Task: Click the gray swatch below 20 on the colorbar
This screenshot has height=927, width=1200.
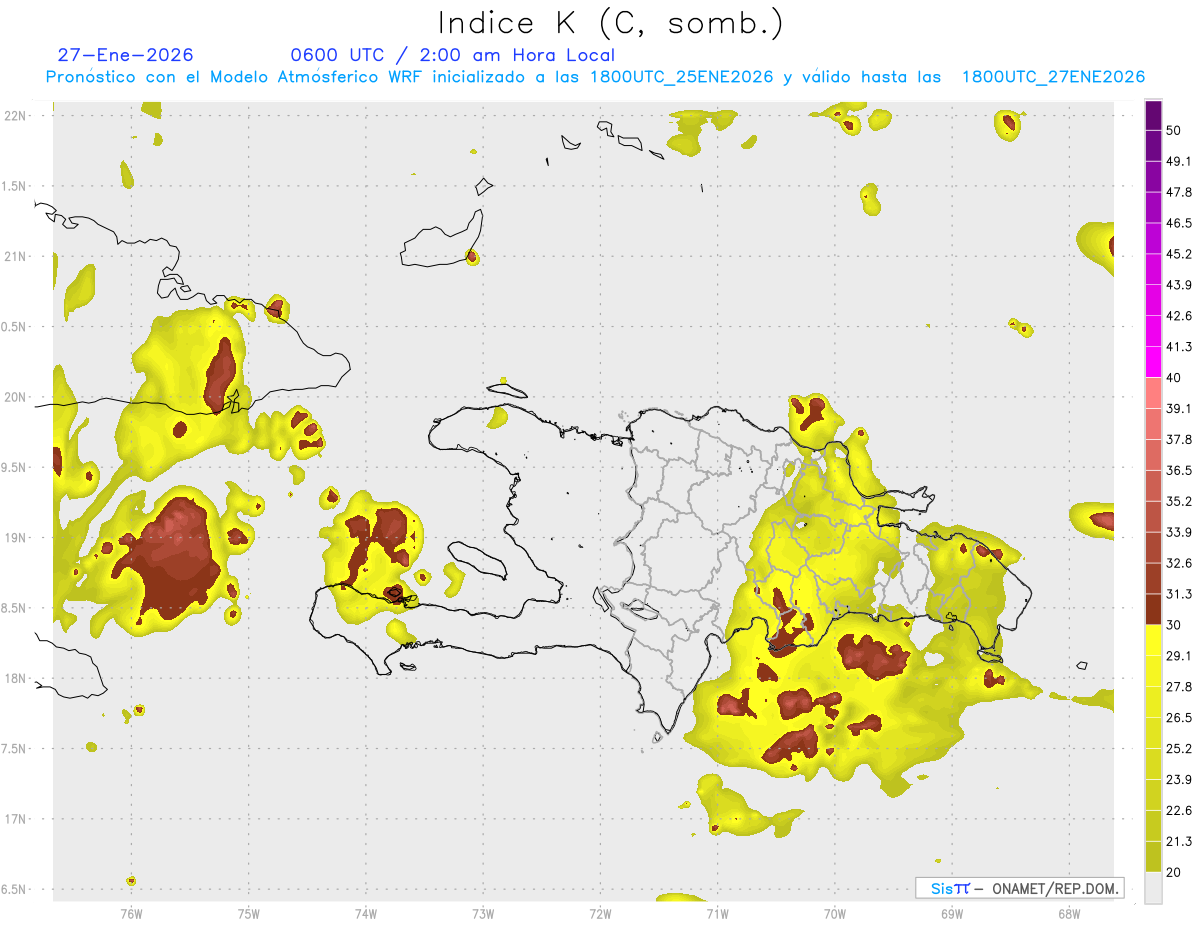Action: [x=1153, y=888]
